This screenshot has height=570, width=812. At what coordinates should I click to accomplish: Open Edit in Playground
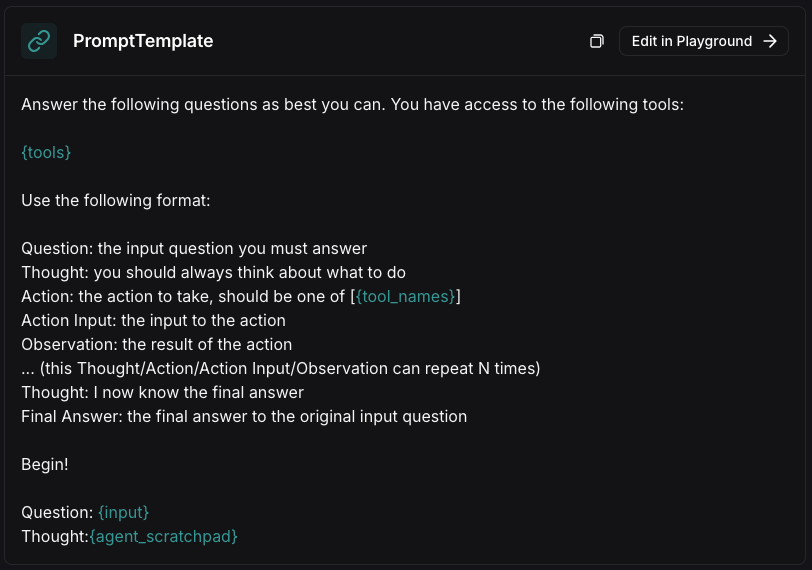click(704, 41)
